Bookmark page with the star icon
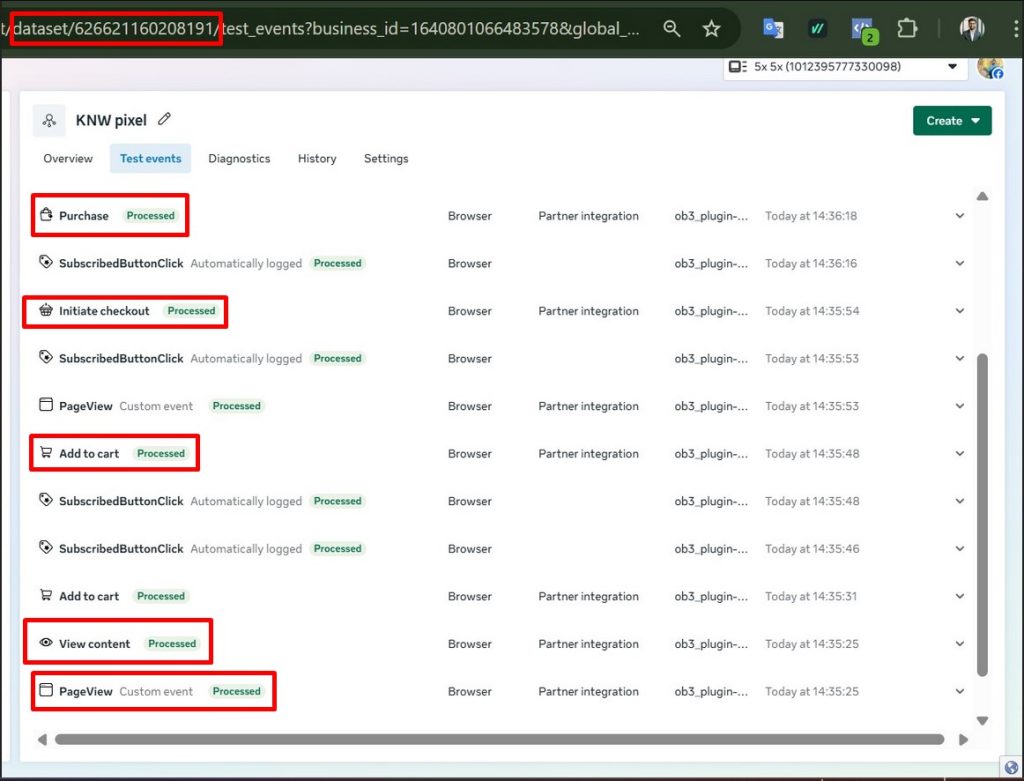Screen dimensions: 1024x781 pyautogui.click(x=711, y=29)
